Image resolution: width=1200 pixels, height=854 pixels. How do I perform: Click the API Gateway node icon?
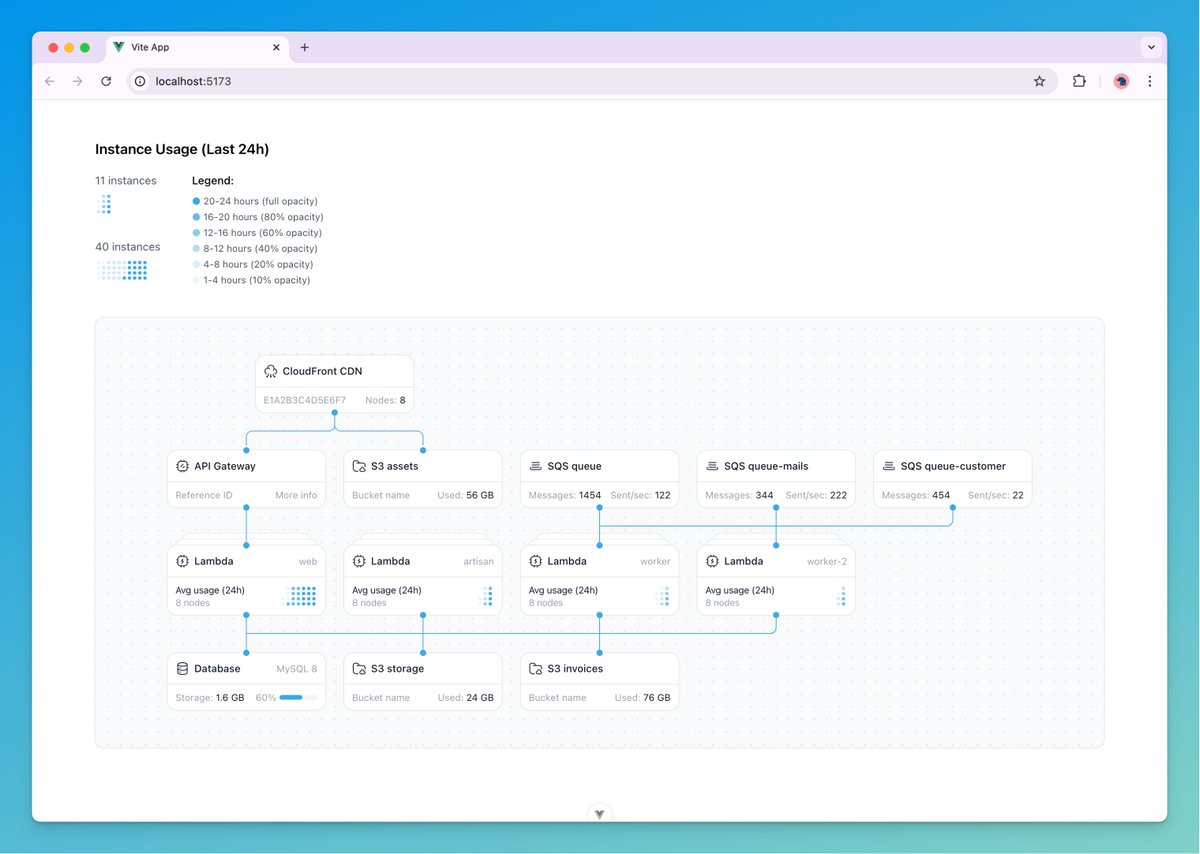tap(182, 466)
